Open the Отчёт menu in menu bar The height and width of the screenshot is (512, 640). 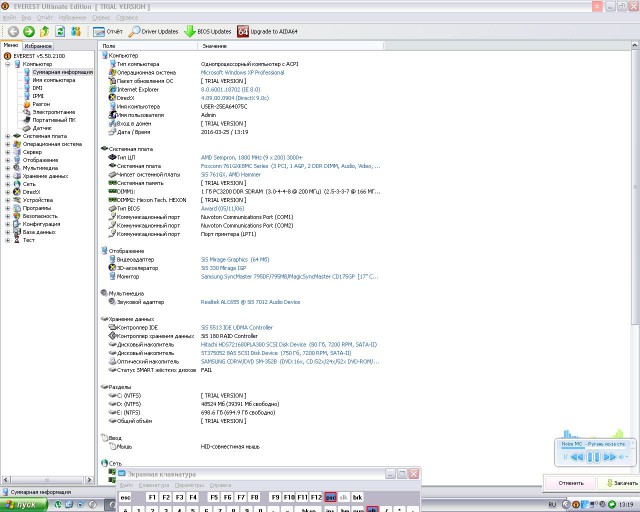point(45,18)
